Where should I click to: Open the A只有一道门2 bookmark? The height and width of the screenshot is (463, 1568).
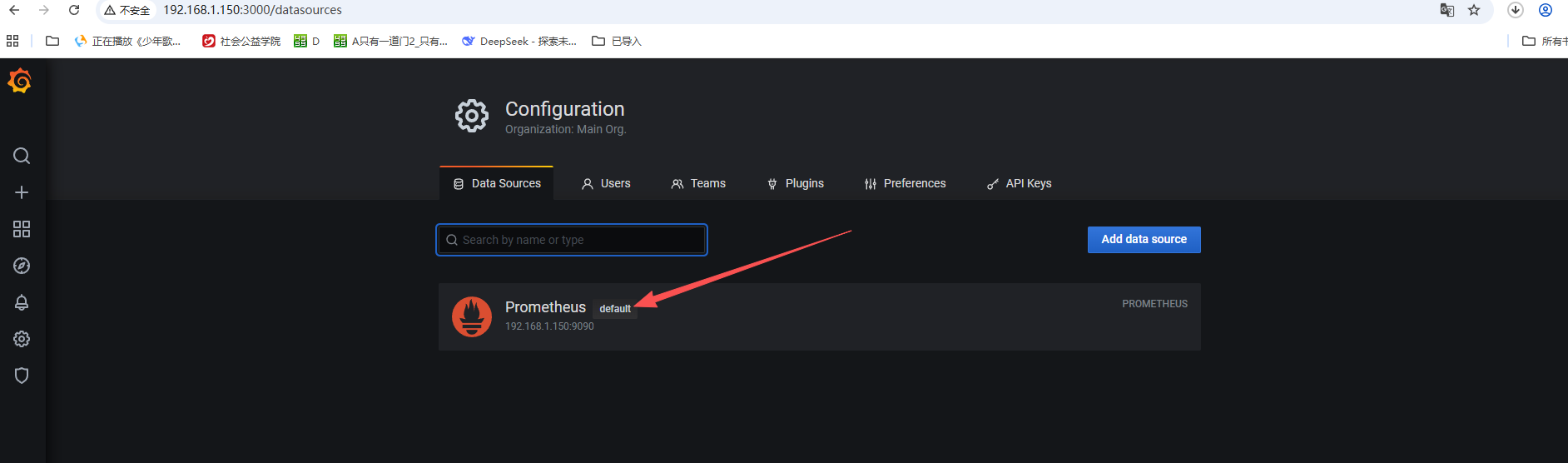390,41
